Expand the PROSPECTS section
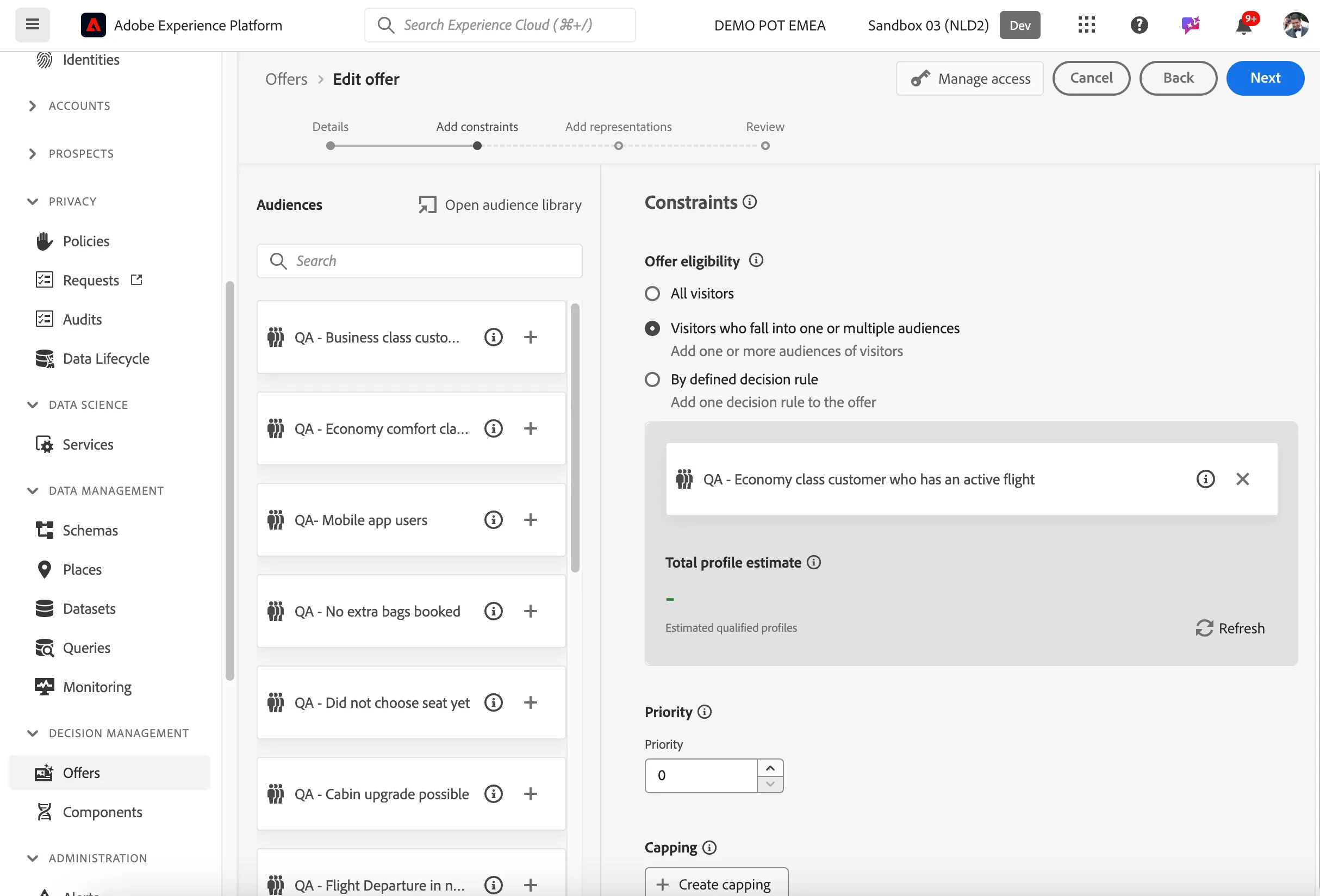 (33, 153)
